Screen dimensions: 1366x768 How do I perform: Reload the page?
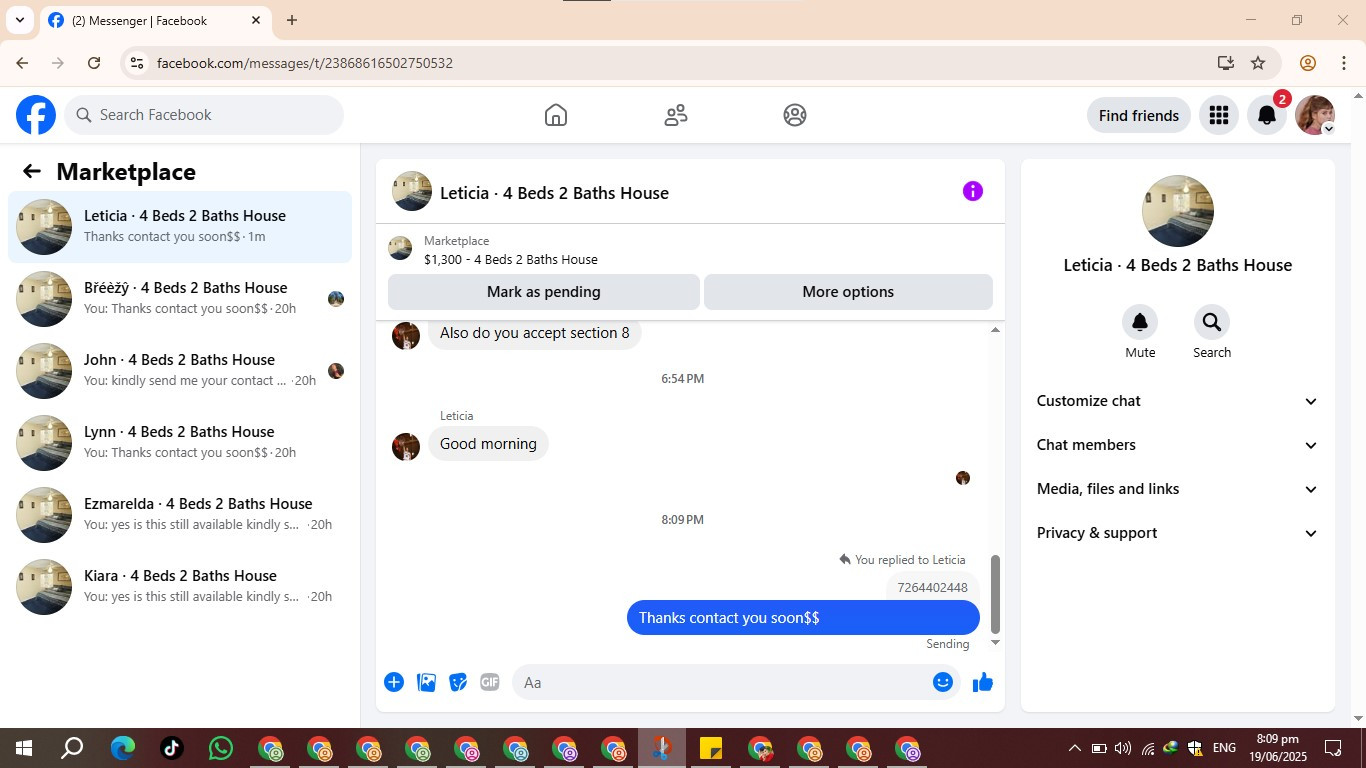click(94, 63)
